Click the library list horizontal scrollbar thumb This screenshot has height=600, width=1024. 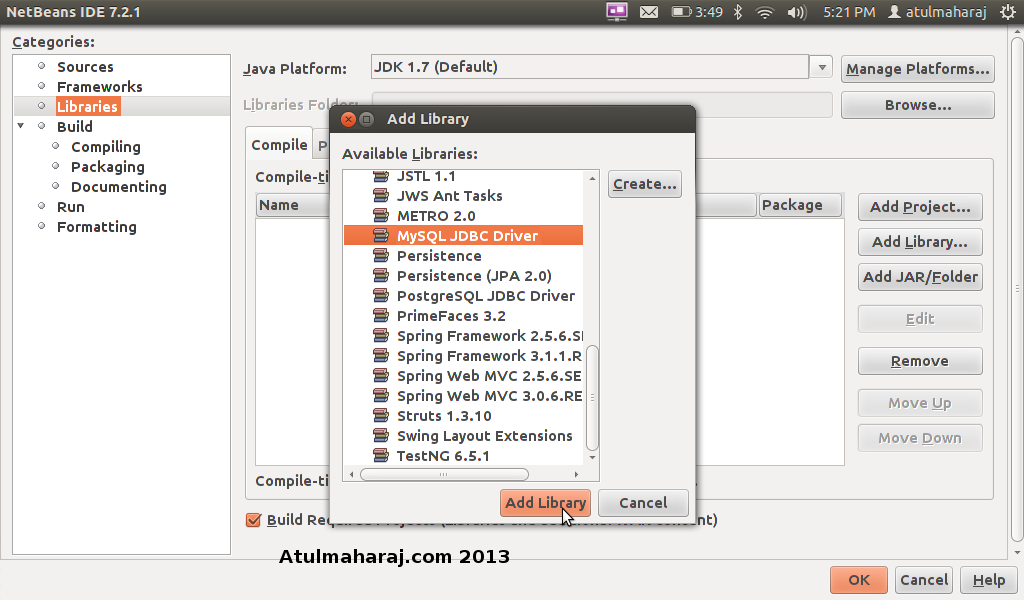(444, 474)
